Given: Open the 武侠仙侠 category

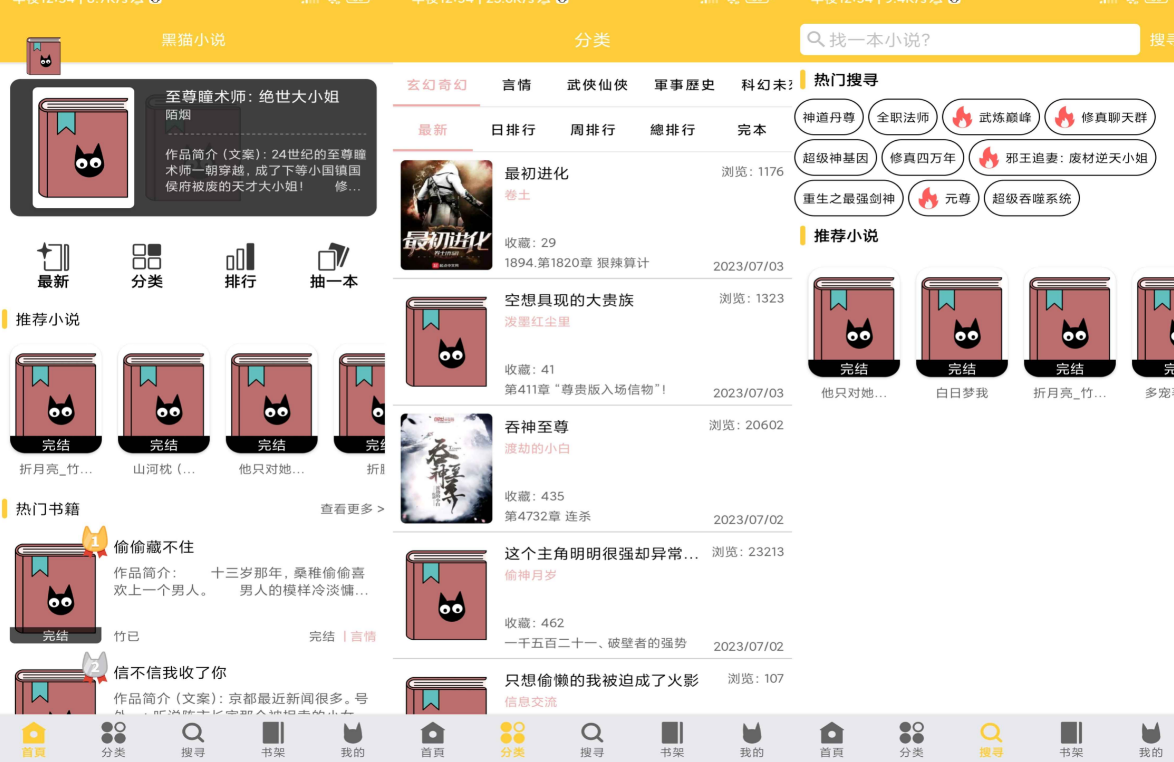Looking at the screenshot, I should 595,85.
